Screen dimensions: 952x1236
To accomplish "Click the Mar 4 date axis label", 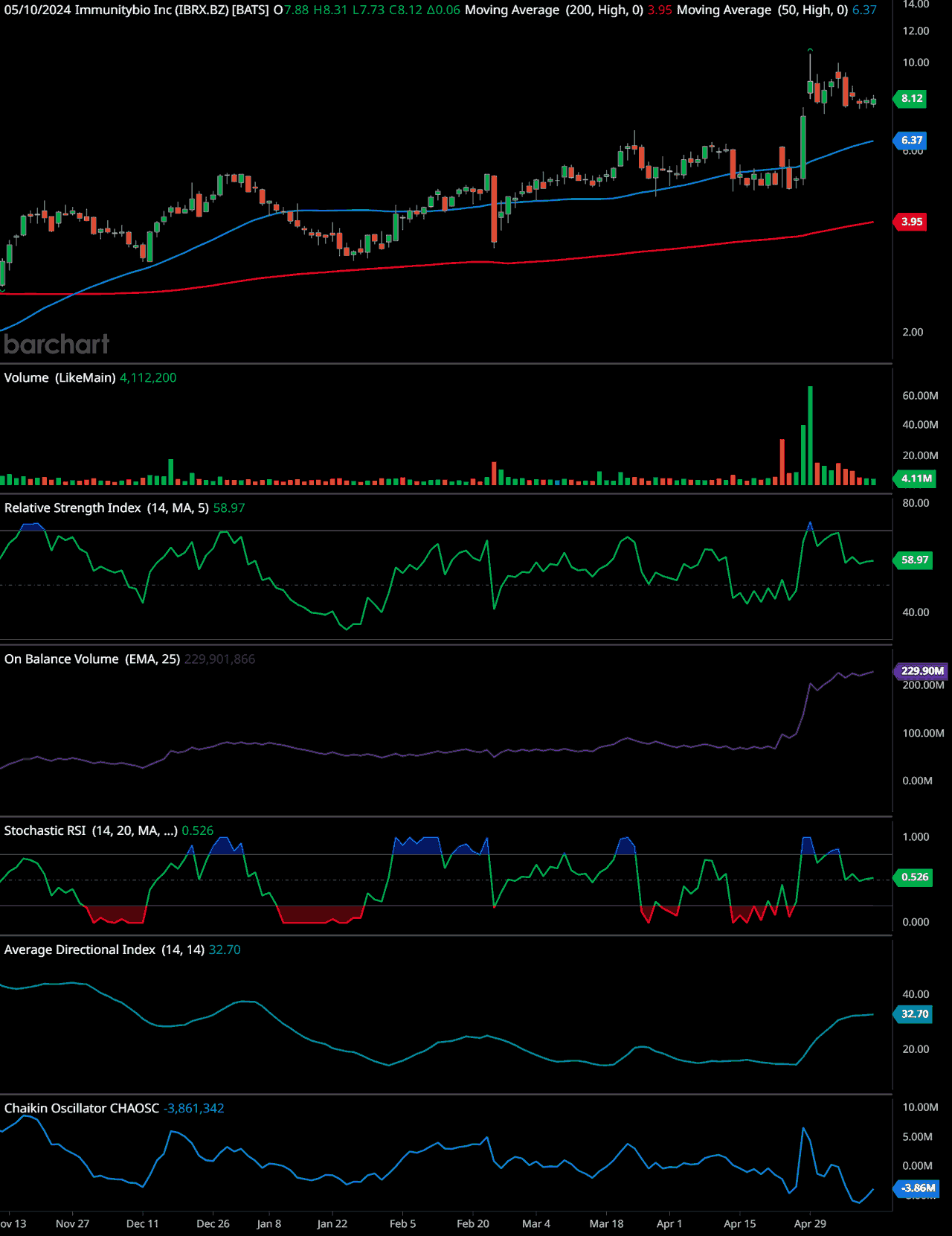I will [x=536, y=1223].
